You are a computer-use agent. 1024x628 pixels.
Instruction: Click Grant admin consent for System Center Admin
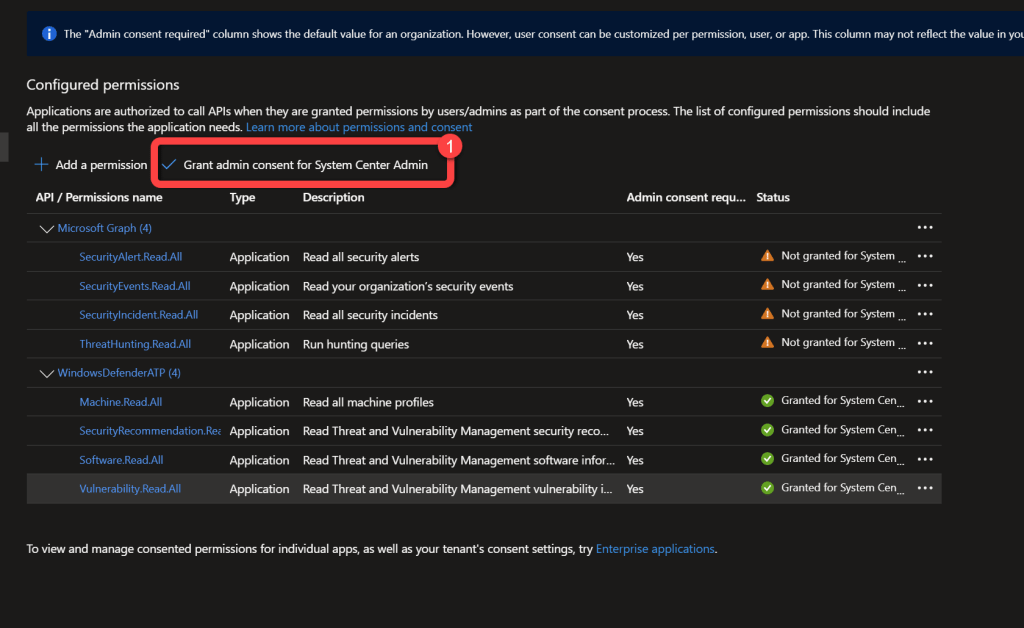[x=305, y=165]
